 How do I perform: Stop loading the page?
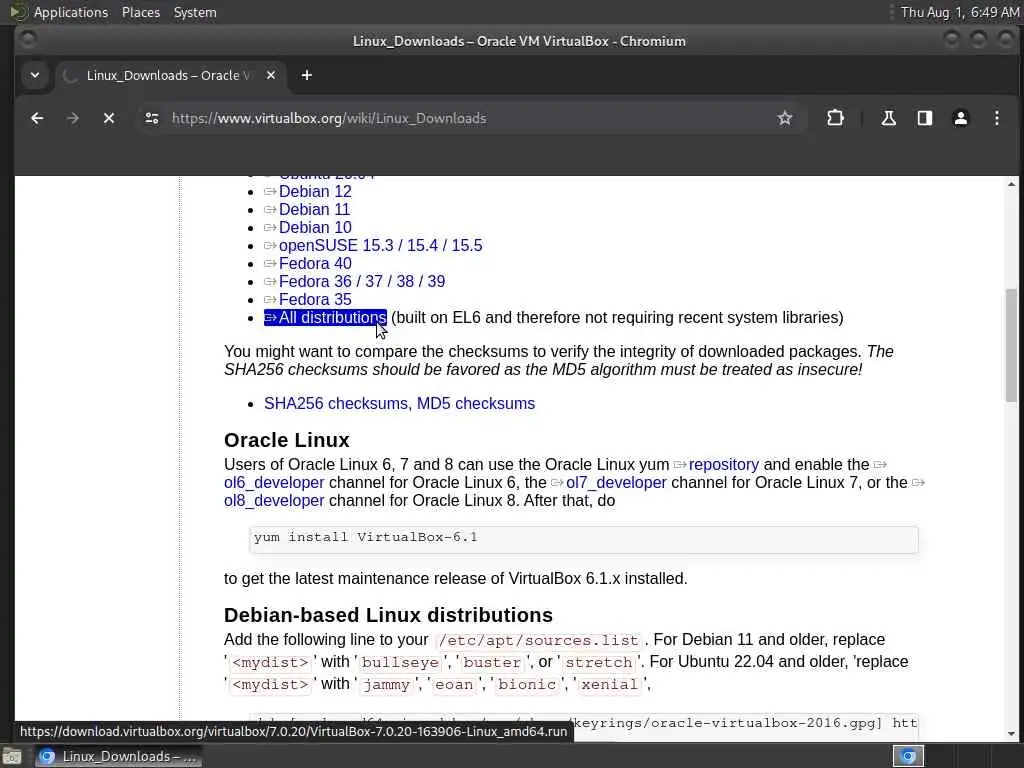(x=109, y=118)
